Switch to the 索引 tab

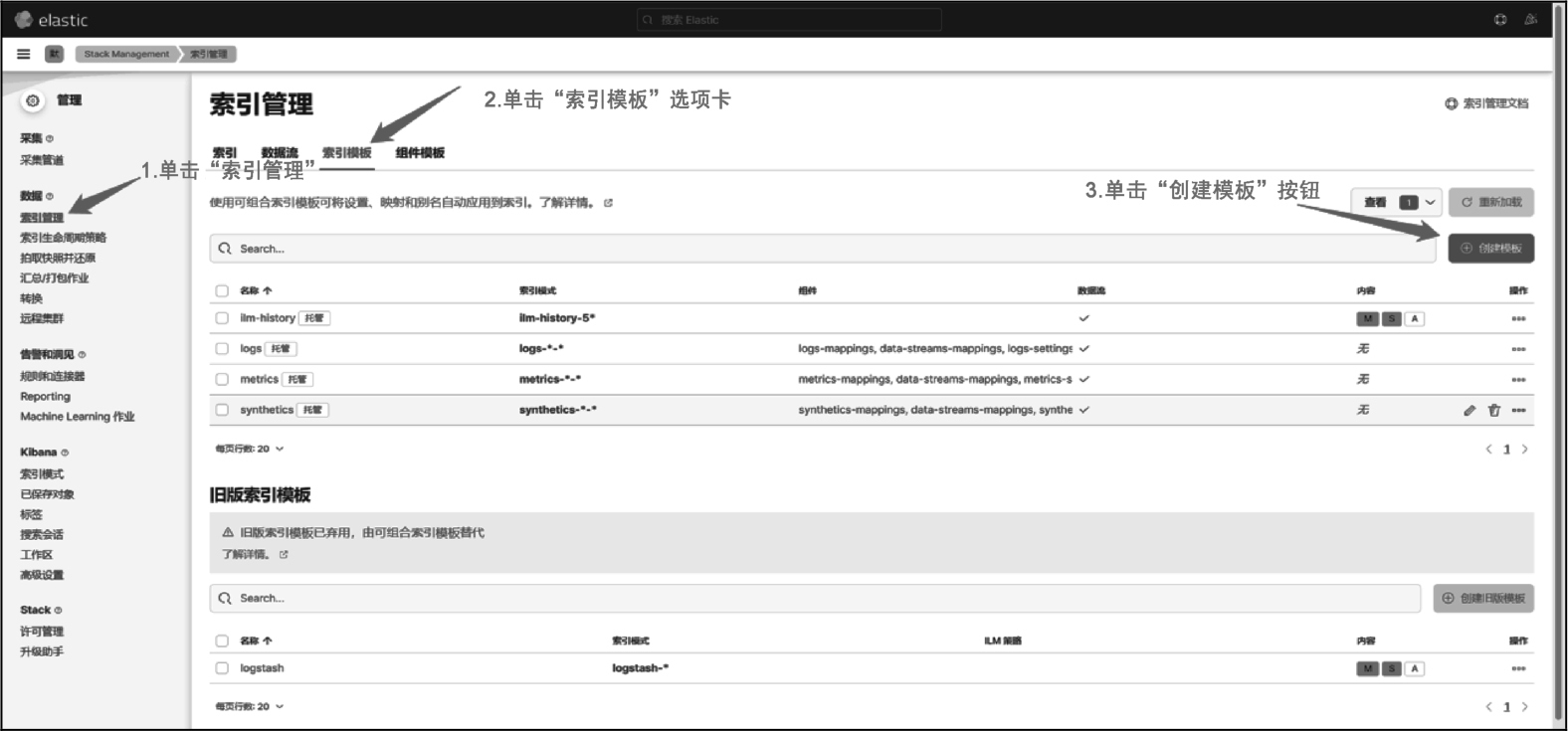coord(225,153)
